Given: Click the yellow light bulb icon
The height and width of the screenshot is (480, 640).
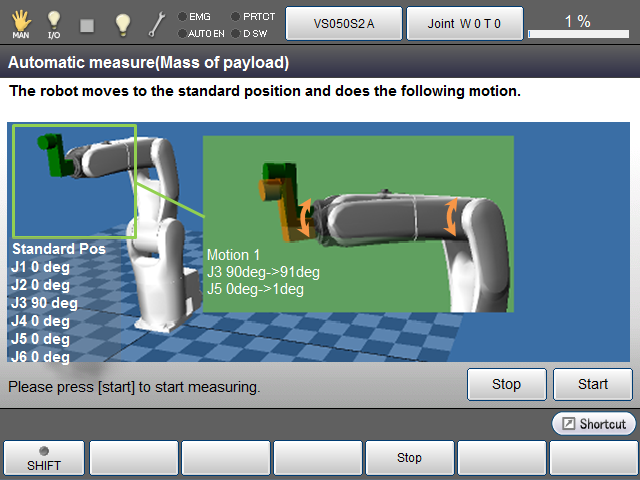Looking at the screenshot, I should pos(122,23).
